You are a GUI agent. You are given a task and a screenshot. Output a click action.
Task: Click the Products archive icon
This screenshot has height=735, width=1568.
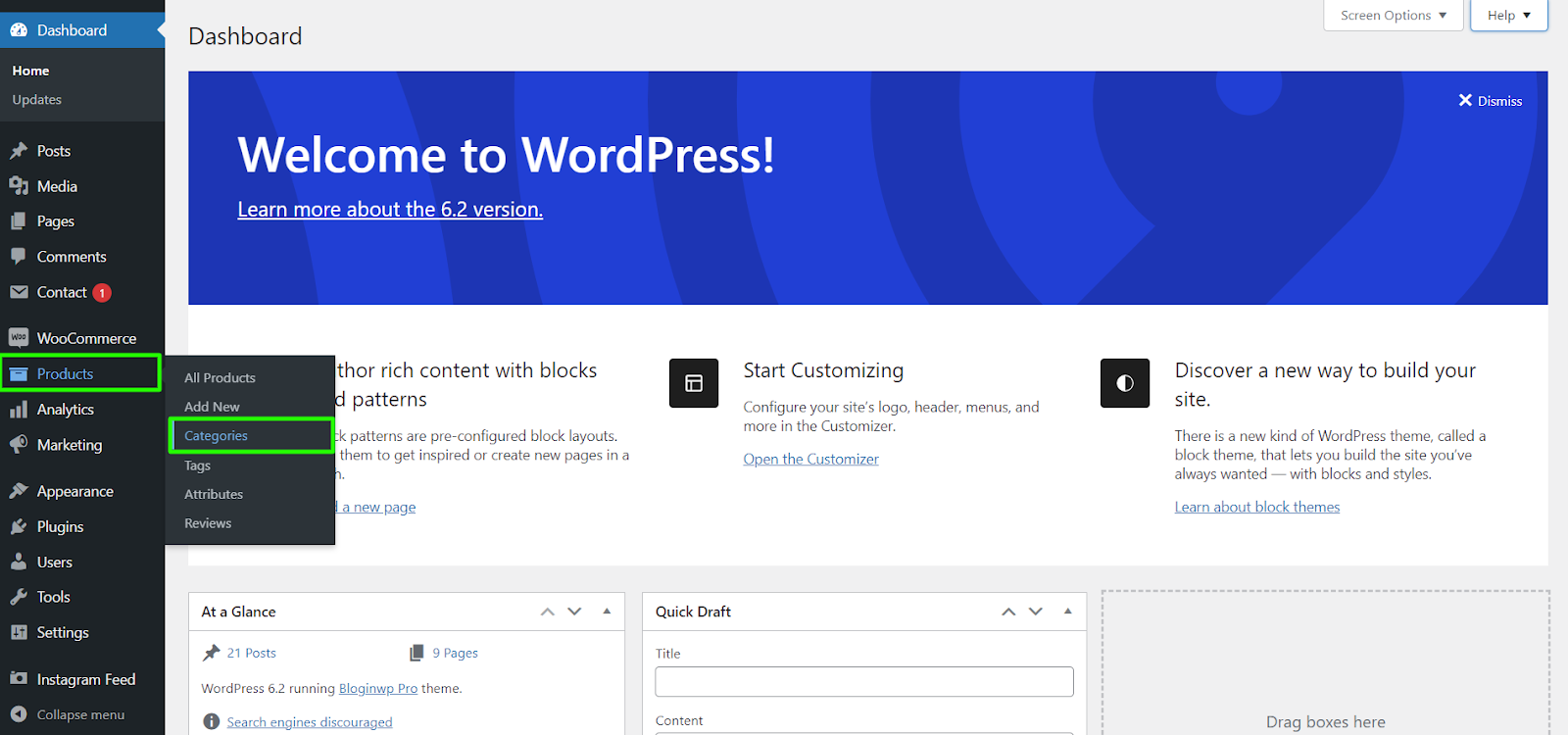coord(19,374)
